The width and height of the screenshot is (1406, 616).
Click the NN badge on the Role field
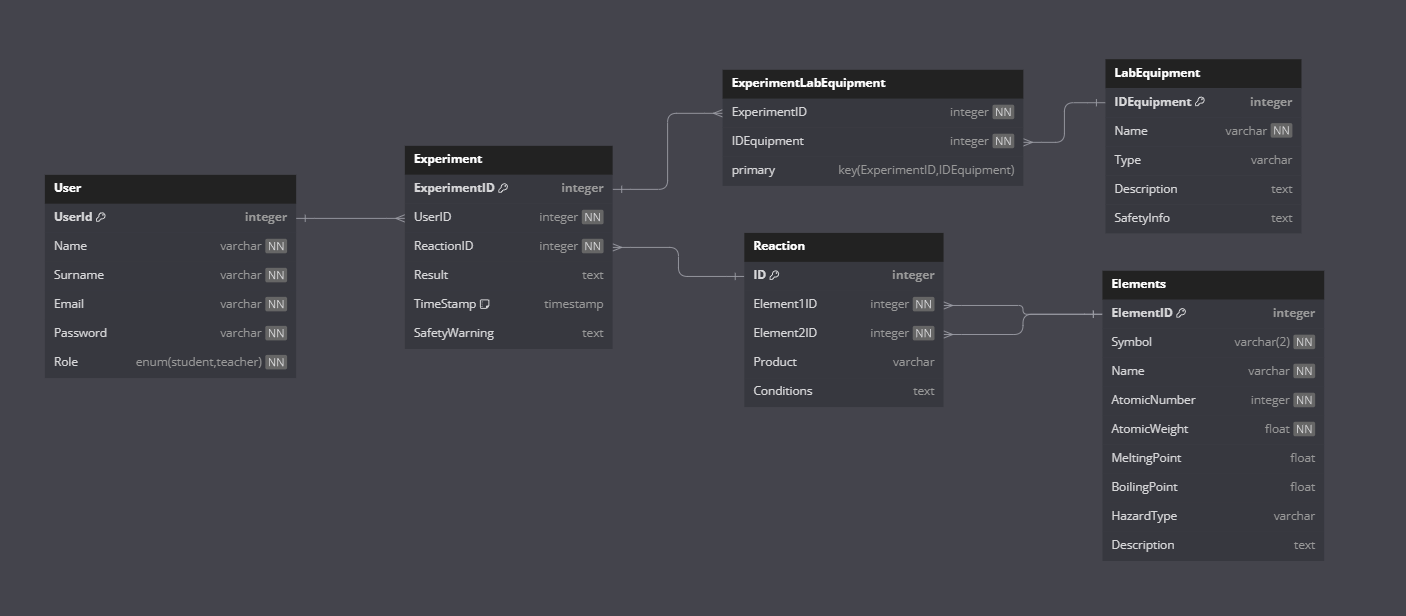pos(276,362)
